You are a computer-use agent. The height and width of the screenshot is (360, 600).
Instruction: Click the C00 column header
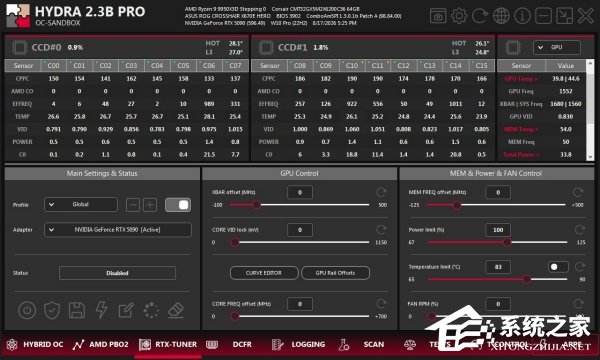coord(54,65)
